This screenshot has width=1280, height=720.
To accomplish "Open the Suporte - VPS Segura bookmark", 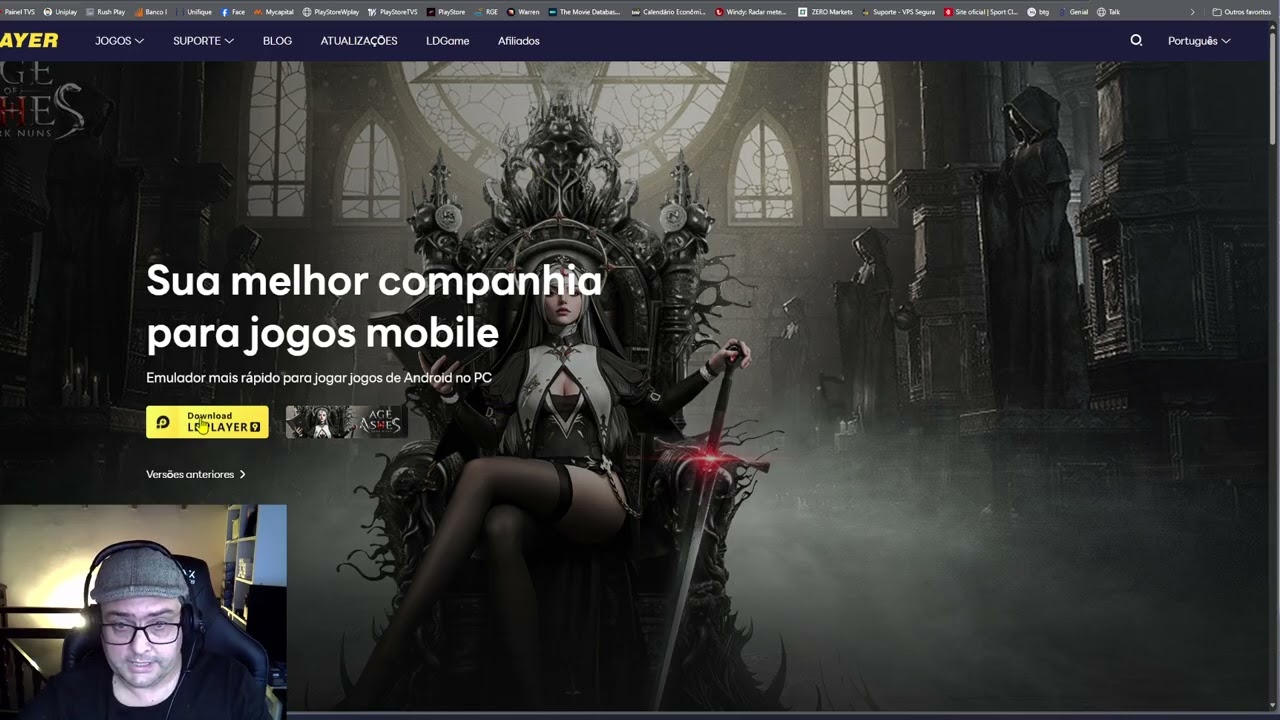I will tap(898, 12).
